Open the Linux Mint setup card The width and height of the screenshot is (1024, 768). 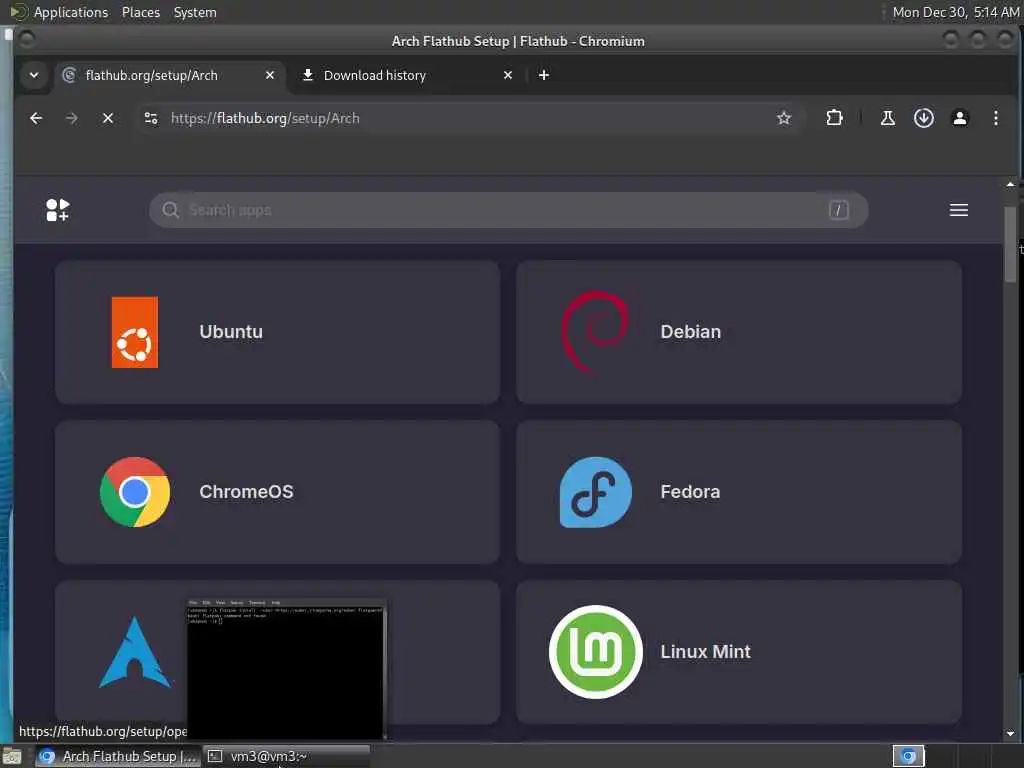click(x=739, y=652)
